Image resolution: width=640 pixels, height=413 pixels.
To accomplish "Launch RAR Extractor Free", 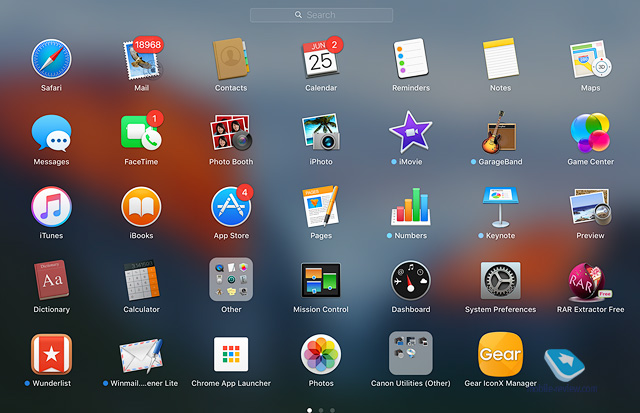I will (590, 281).
